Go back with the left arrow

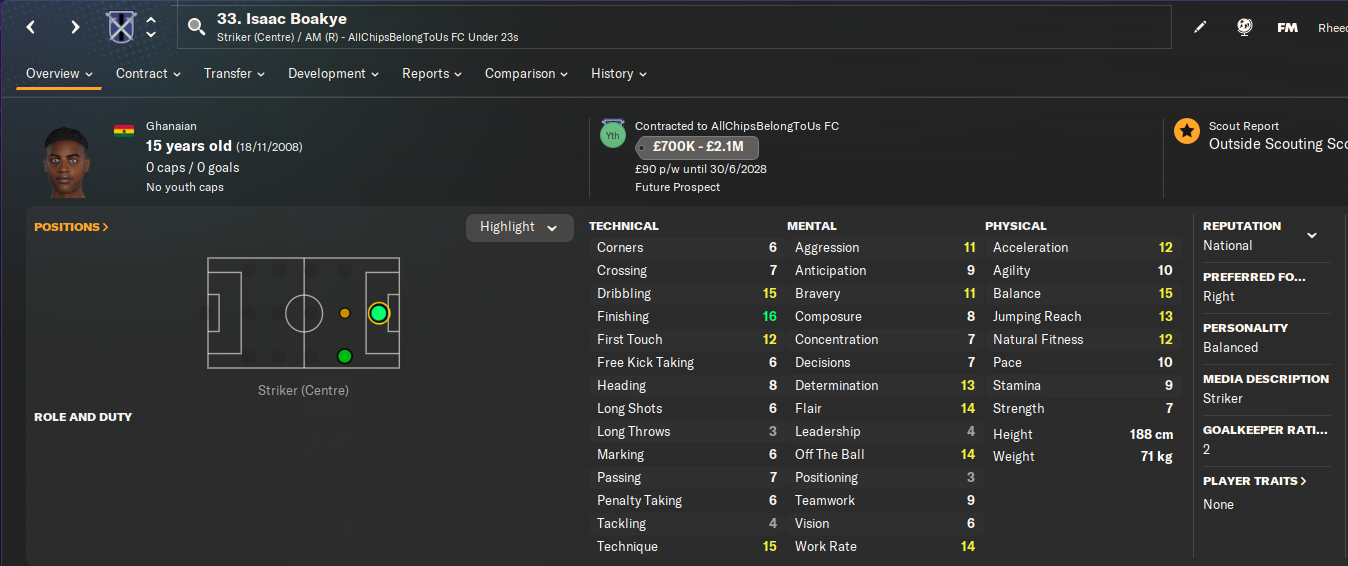31,27
